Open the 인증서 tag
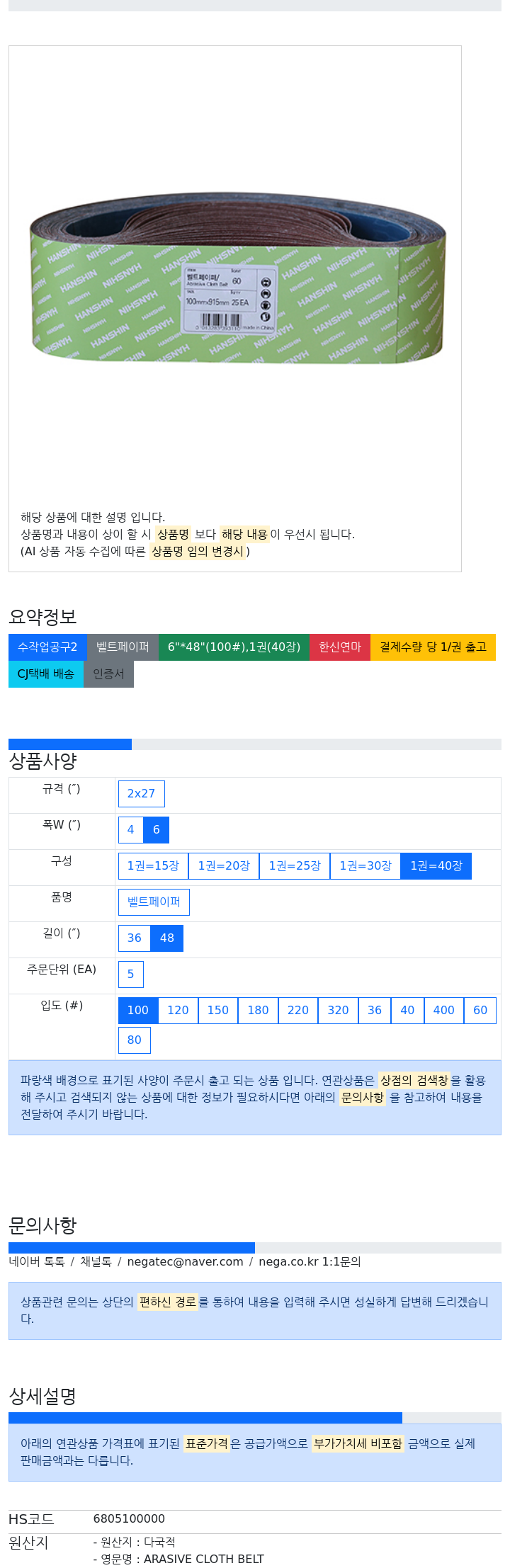The width and height of the screenshot is (510, 1568). (x=108, y=674)
